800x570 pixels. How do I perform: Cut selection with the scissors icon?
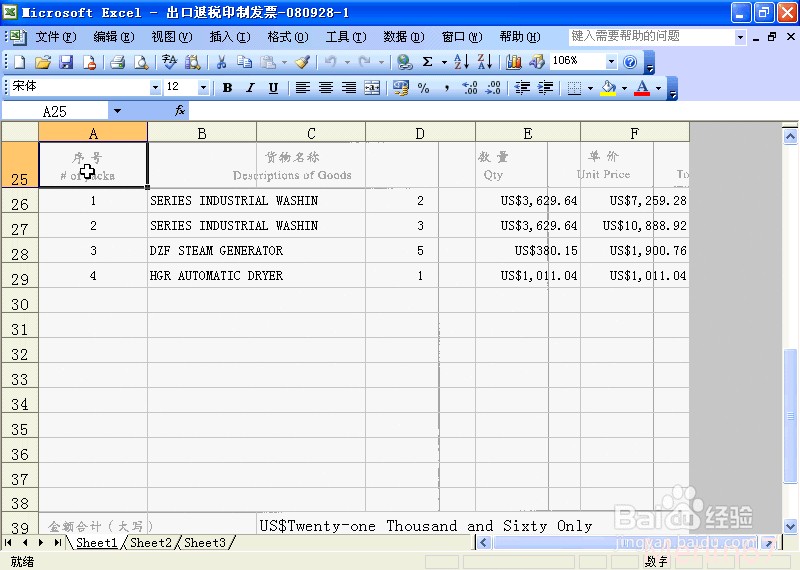pos(221,62)
